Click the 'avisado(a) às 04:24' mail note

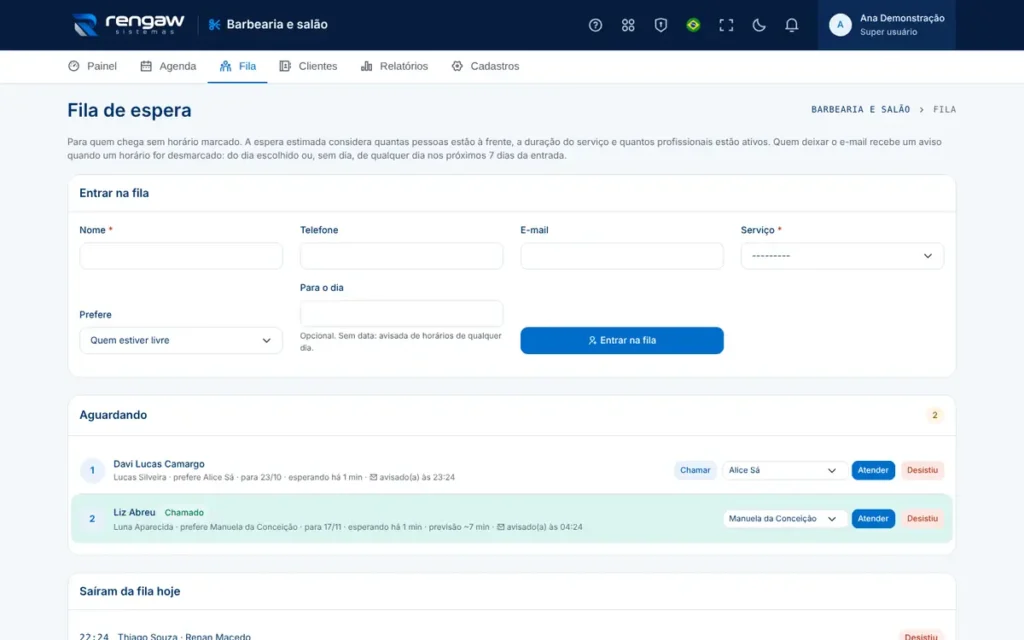click(539, 527)
